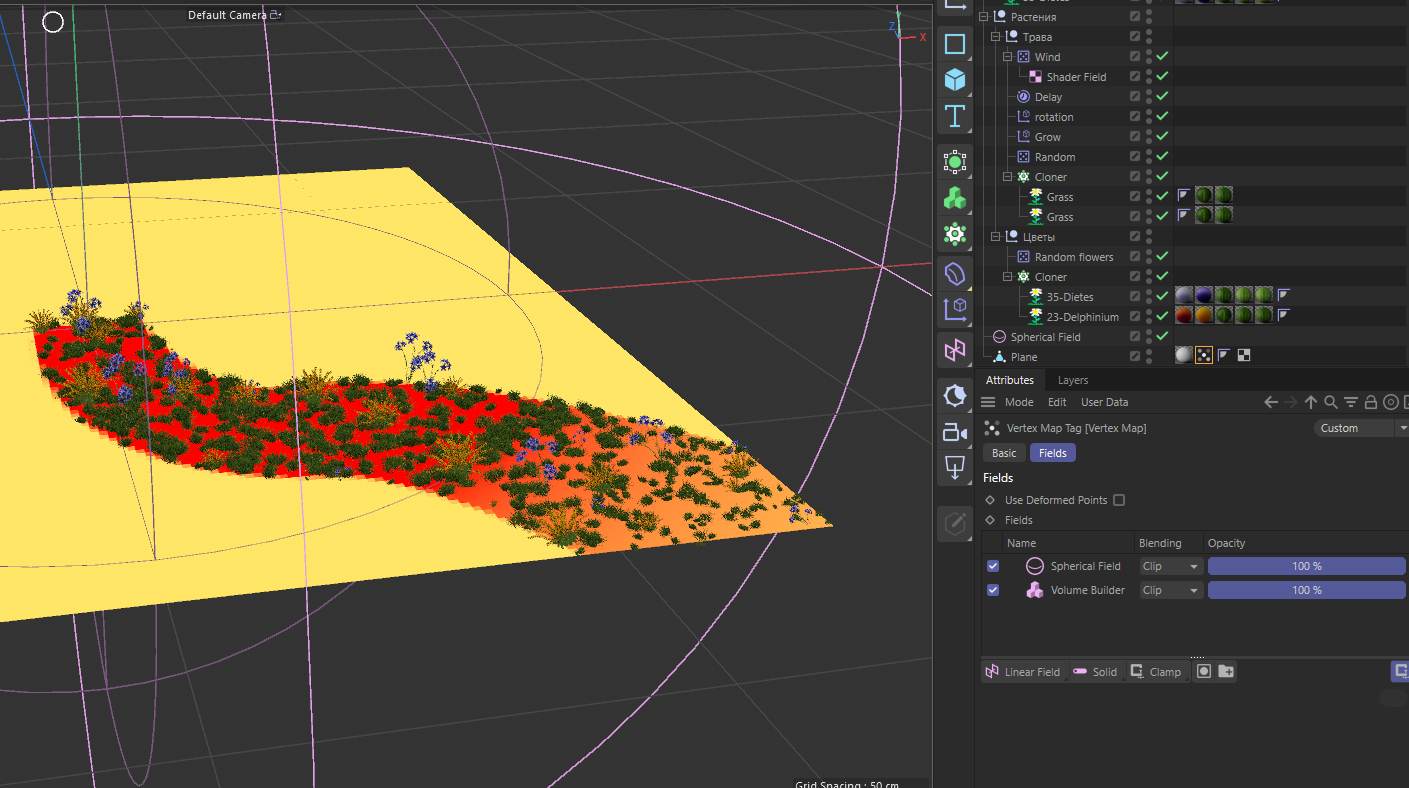Adjust Volume Builder opacity slider
This screenshot has height=788, width=1409.
coord(1306,590)
